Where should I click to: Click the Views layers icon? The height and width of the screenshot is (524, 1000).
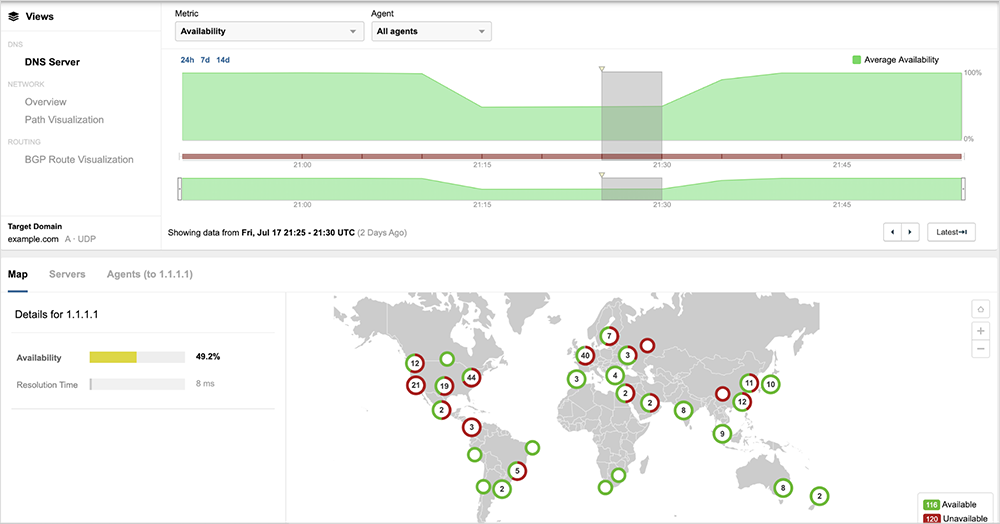(x=14, y=16)
